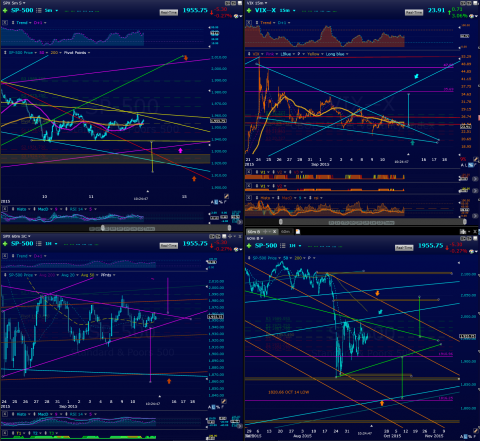Click the 23.91 VIX price readout
480x441 pixels.
click(x=437, y=10)
